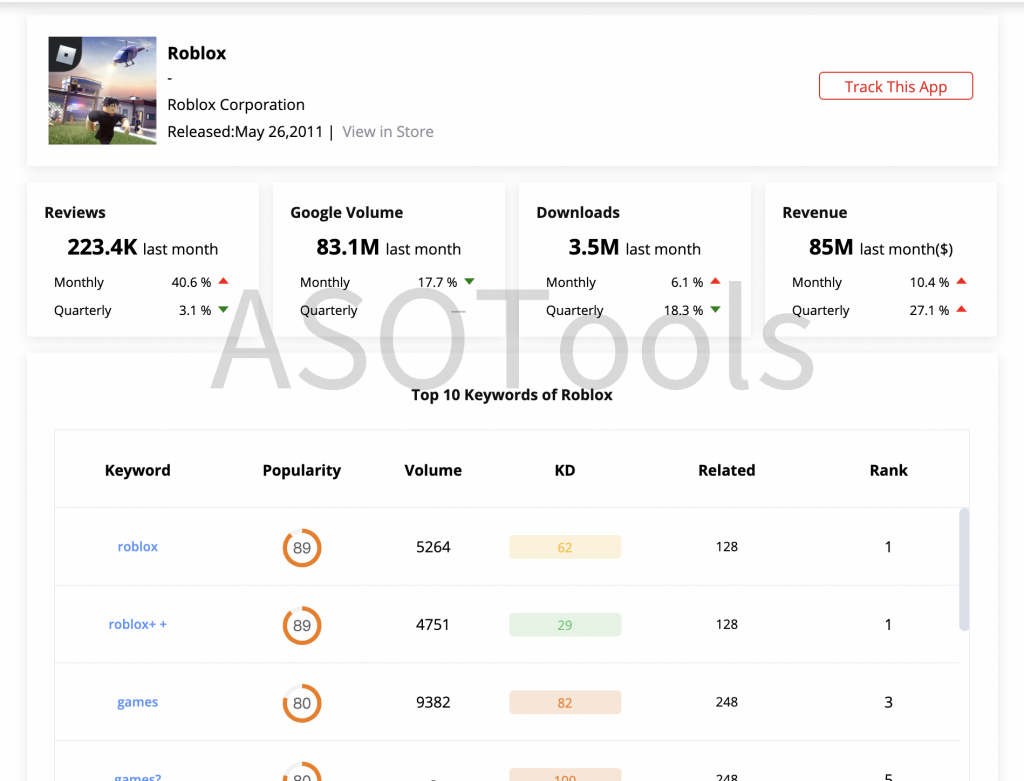Click the green KD badge showing 29
This screenshot has width=1024, height=781.
[565, 625]
